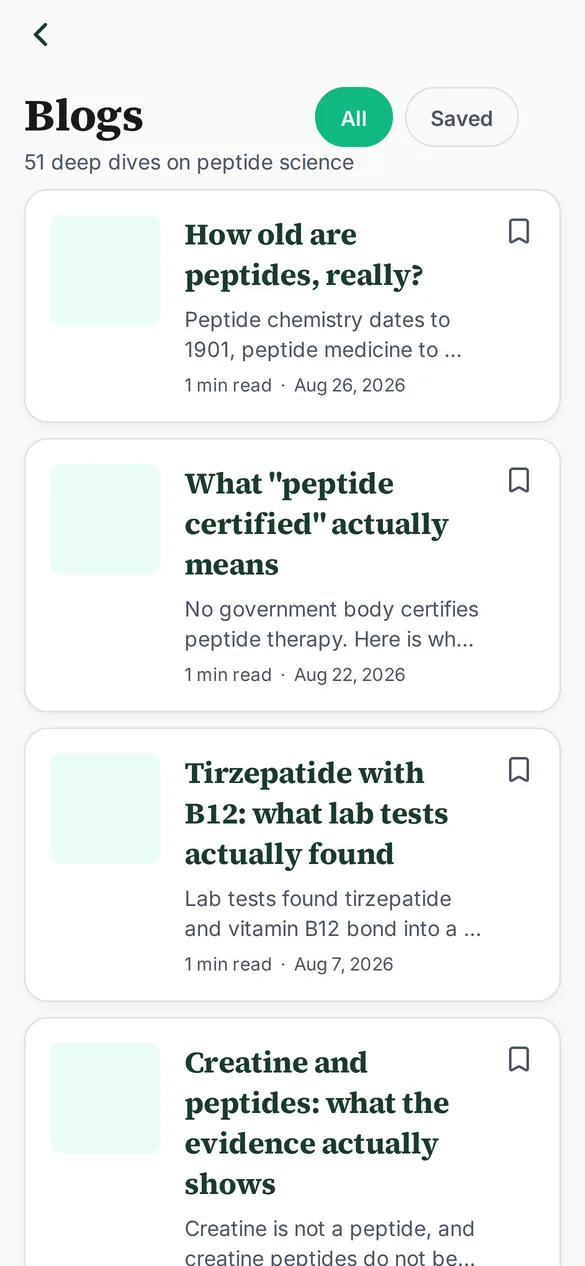The width and height of the screenshot is (585, 1266).
Task: Open "Creatine and peptides: what the evidence actually shows"
Action: click(317, 1123)
